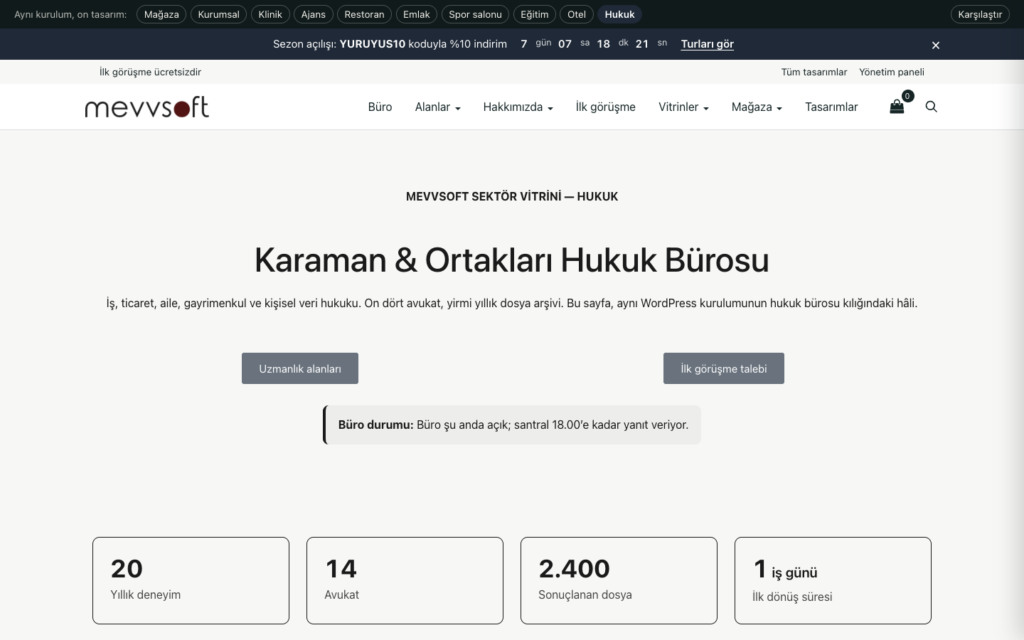This screenshot has height=640, width=1024.
Task: Click the YURUYUS10 coupon code text
Action: click(x=372, y=44)
